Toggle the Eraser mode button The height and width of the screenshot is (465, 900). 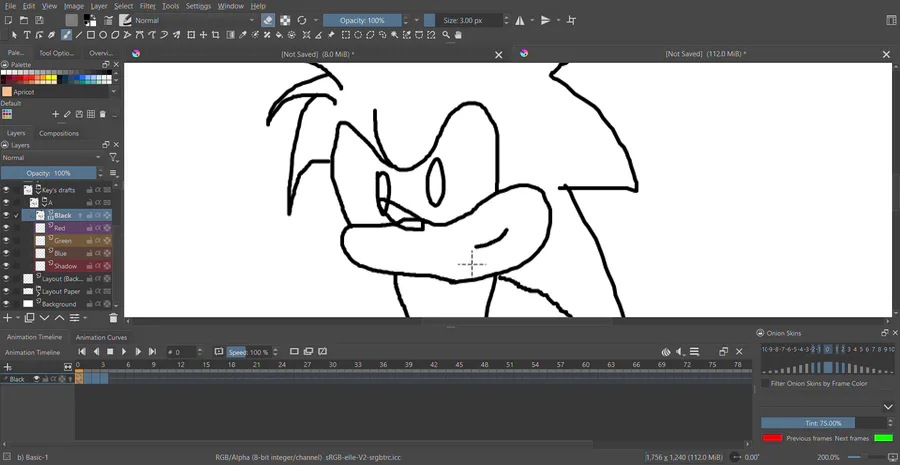click(268, 20)
